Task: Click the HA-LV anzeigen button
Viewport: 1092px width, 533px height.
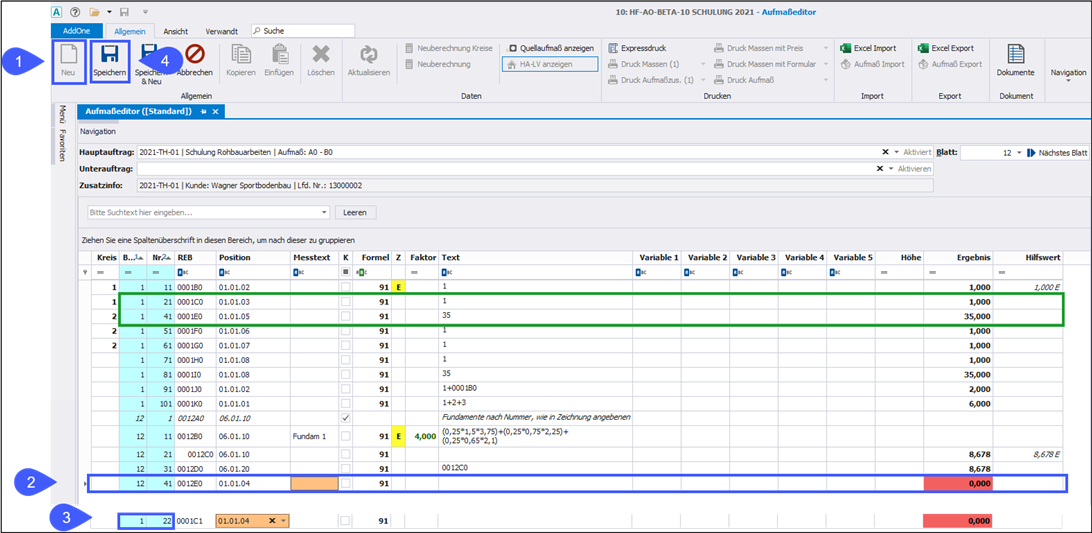Action: pos(549,64)
